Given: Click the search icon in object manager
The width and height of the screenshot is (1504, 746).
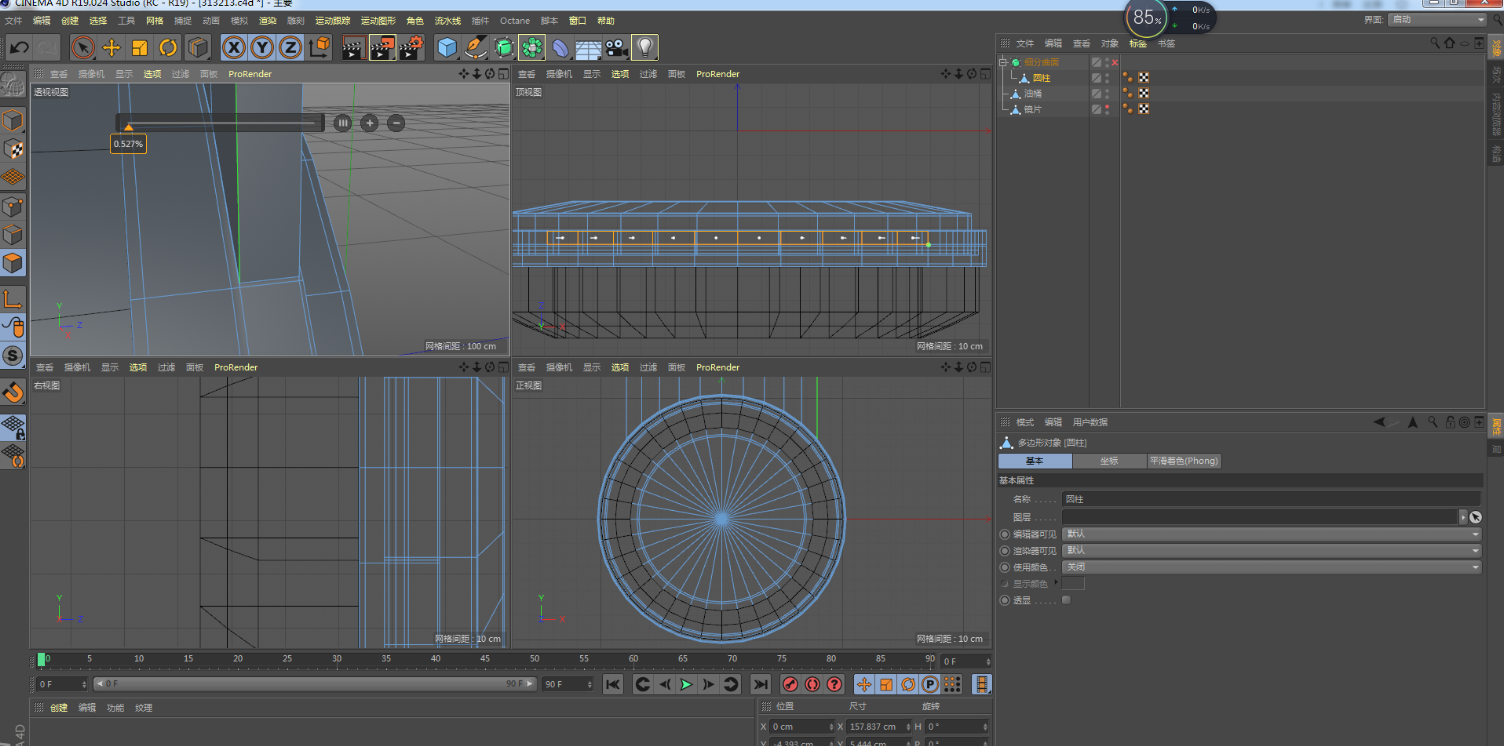Looking at the screenshot, I should point(1434,43).
